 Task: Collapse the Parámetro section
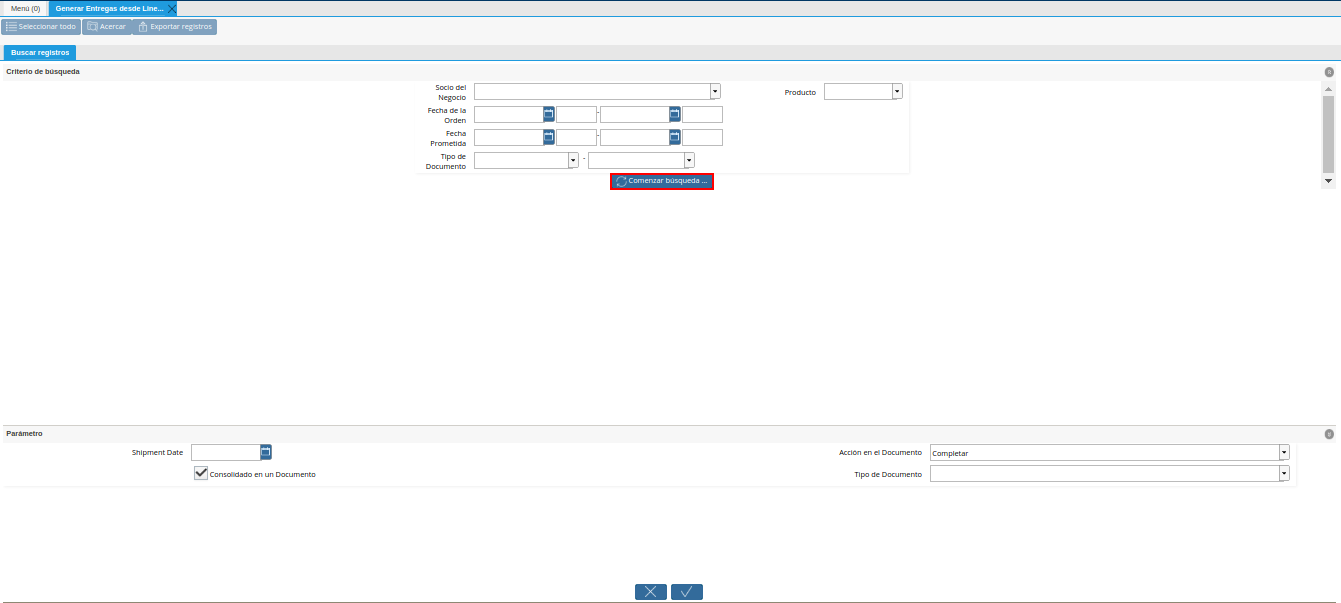coord(1329,434)
